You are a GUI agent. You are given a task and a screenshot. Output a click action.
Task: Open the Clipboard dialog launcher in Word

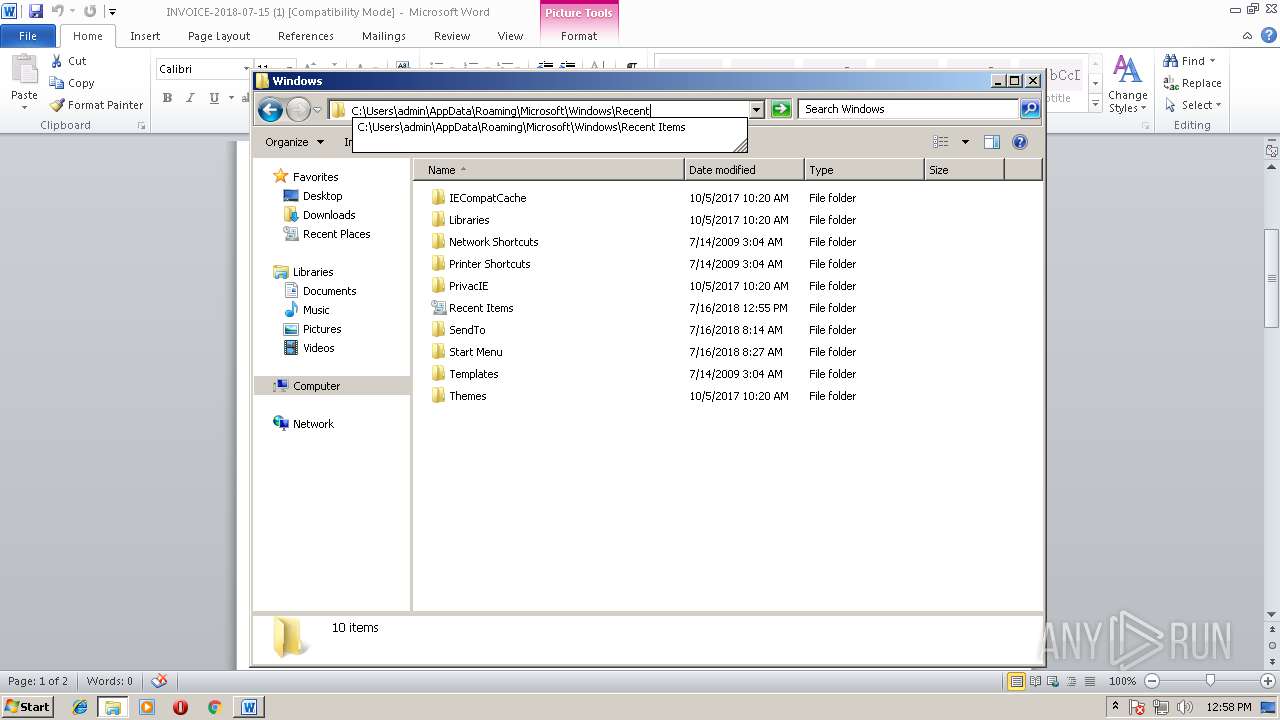pos(141,126)
